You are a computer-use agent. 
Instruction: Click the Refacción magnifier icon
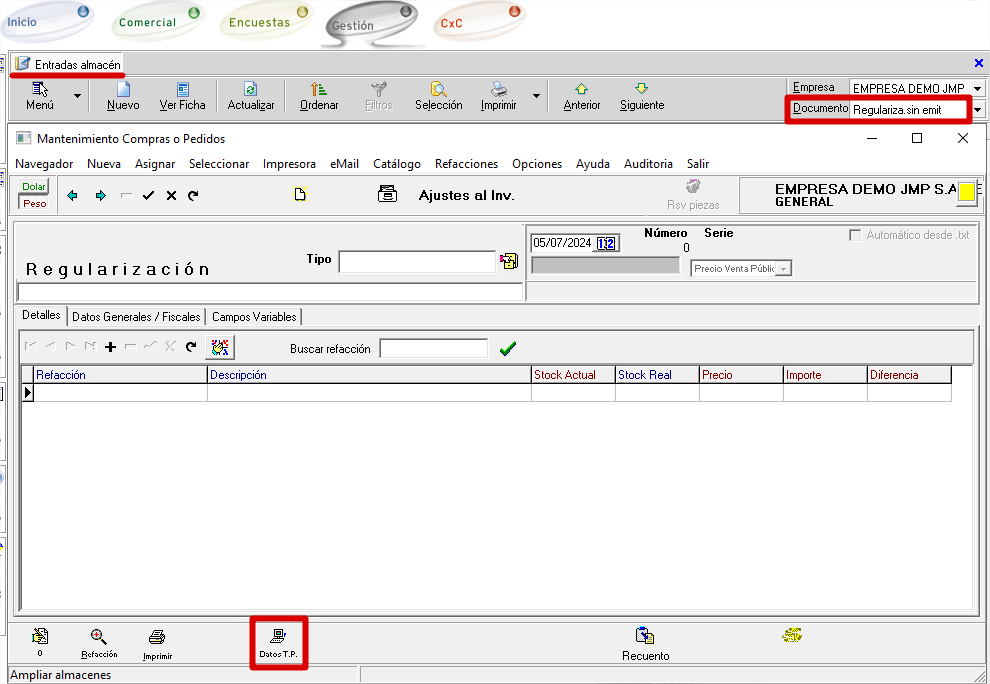tap(98, 636)
